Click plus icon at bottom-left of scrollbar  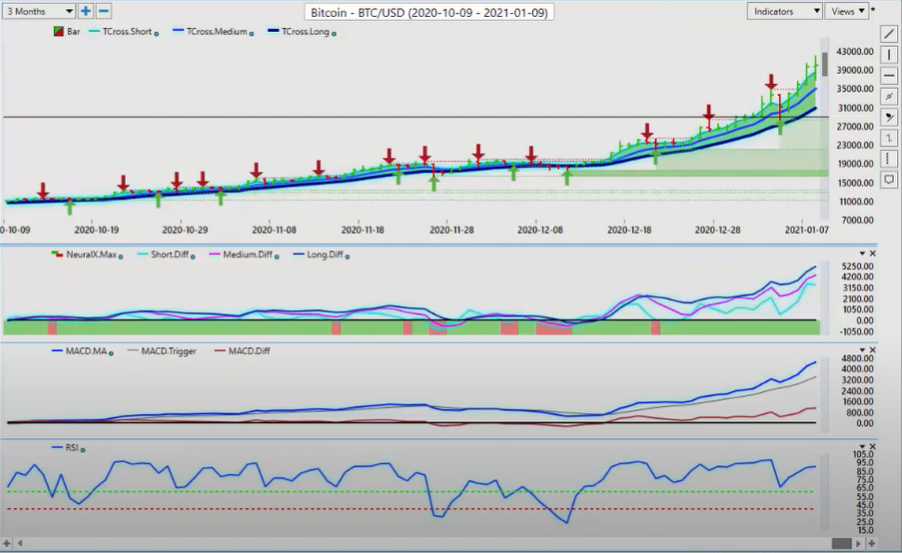pos(7,543)
